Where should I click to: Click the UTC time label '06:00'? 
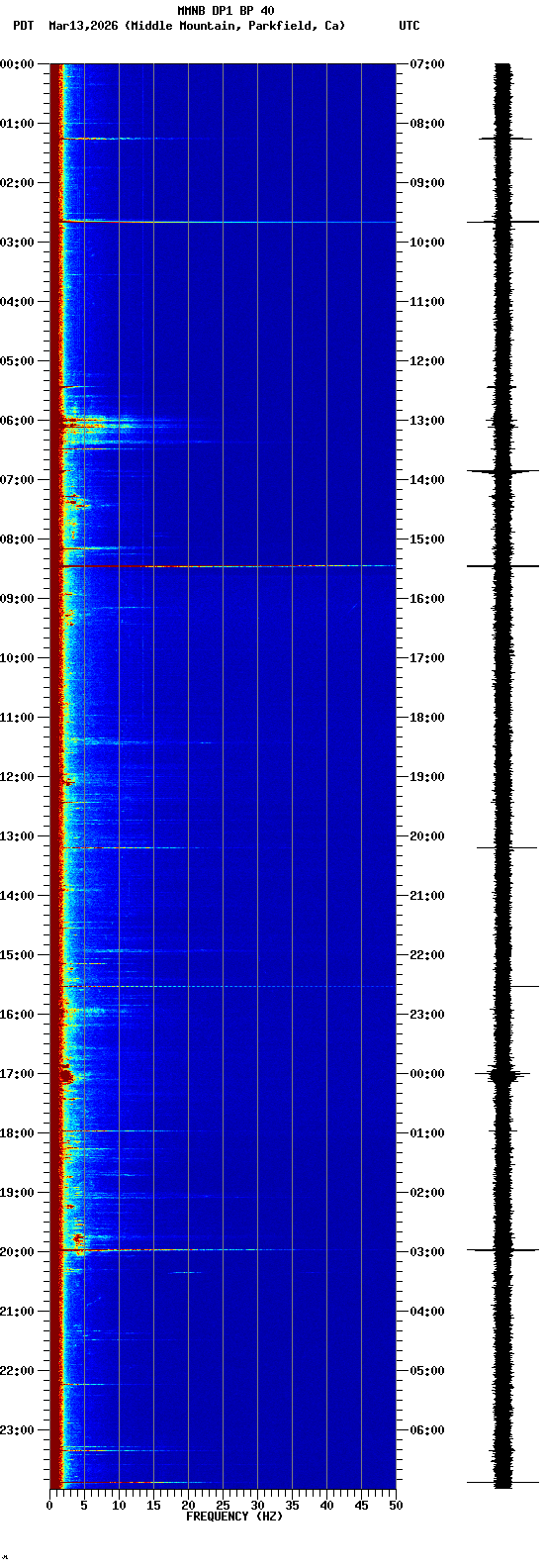(x=427, y=1430)
